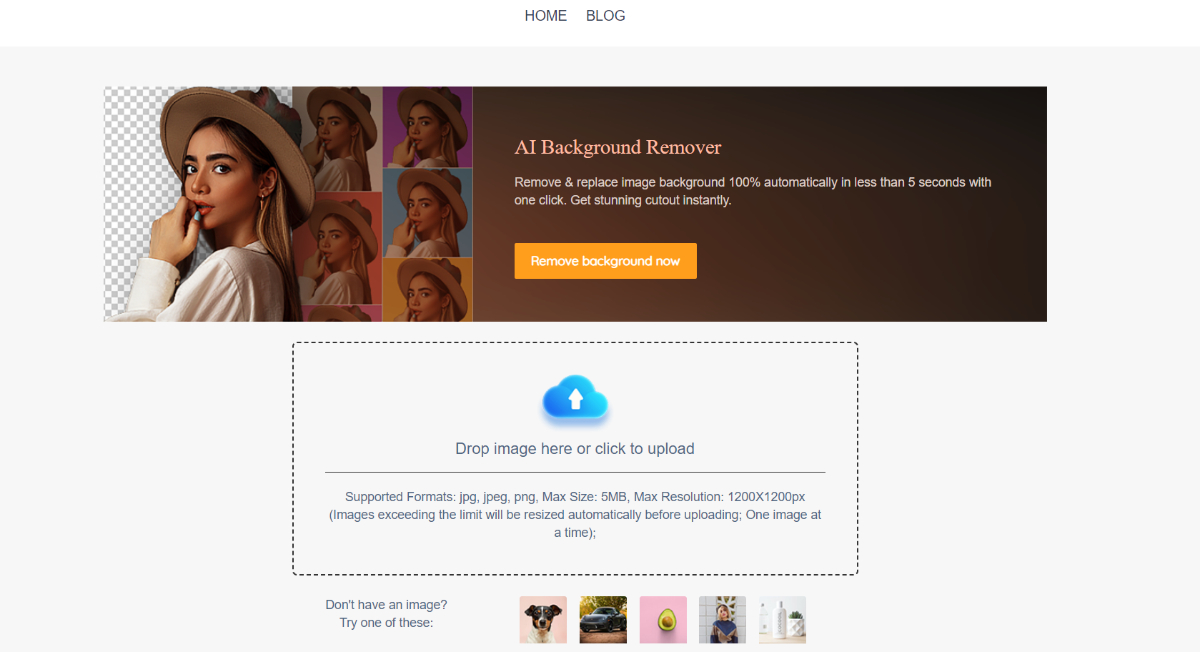The height and width of the screenshot is (652, 1200).
Task: Click the Drop image here upload text
Action: (x=575, y=448)
